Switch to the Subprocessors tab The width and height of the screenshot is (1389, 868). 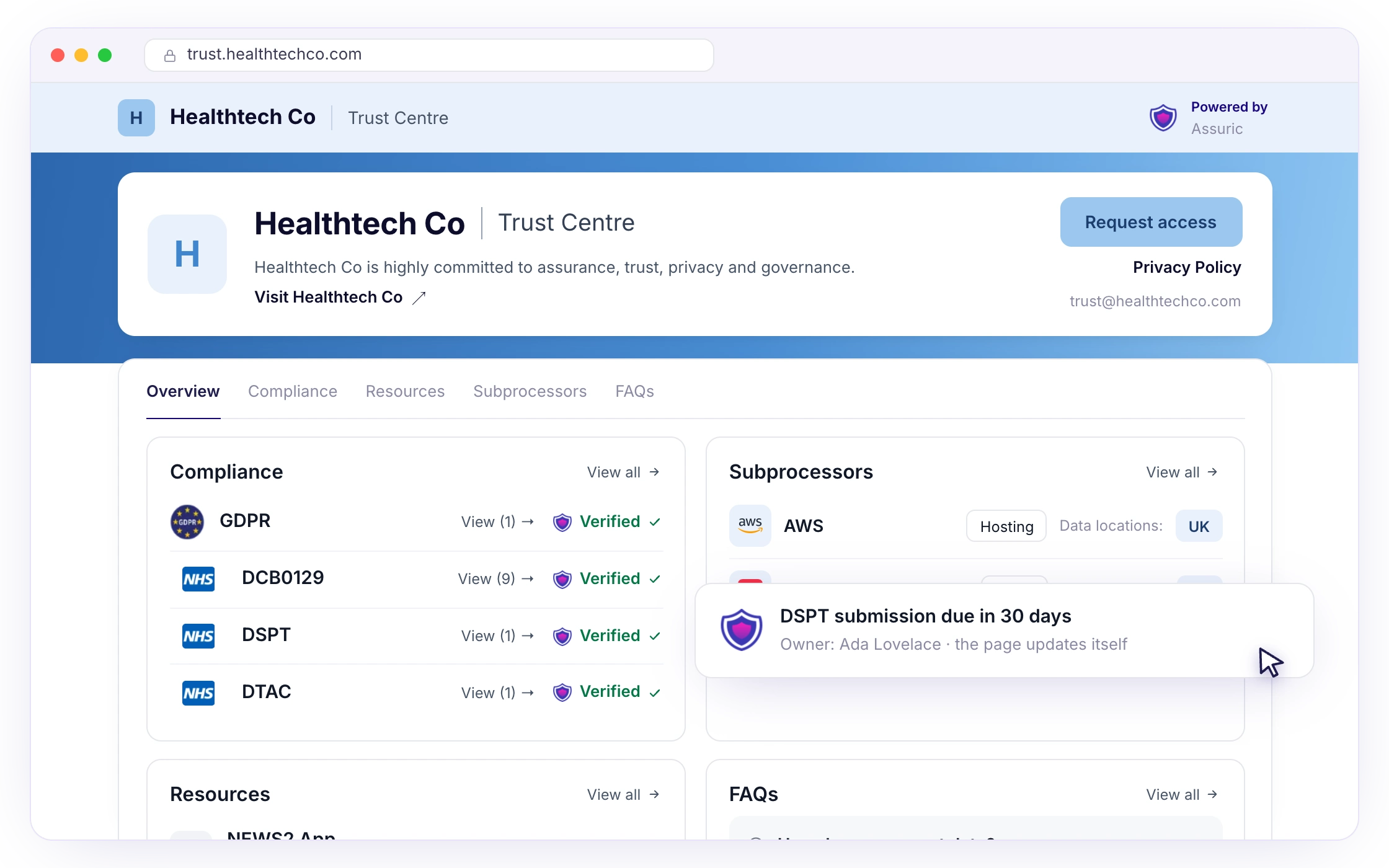(x=530, y=391)
